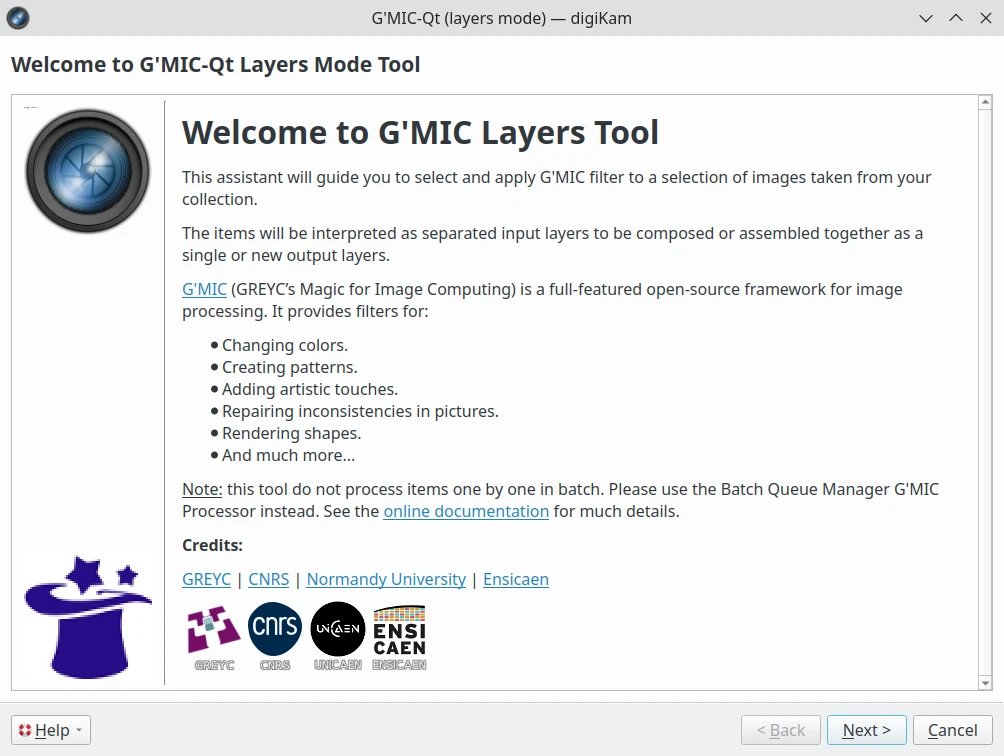Click the scrollbar down arrow

[x=985, y=682]
